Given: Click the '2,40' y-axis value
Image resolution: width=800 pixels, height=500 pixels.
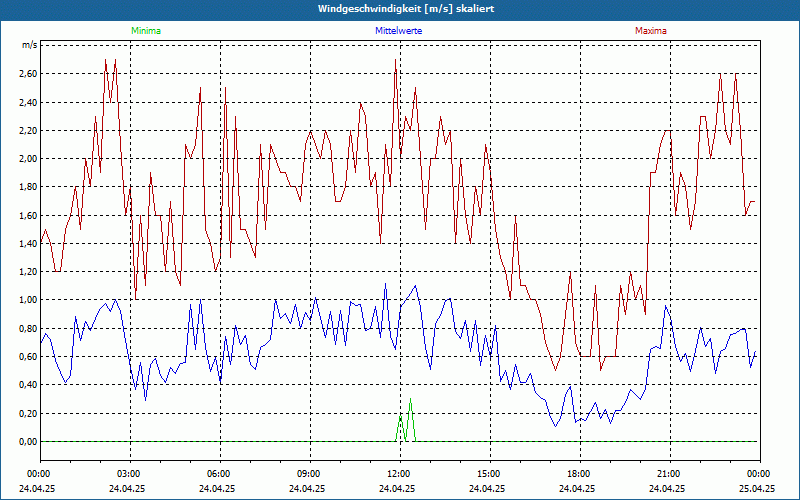Looking at the screenshot, I should (28, 102).
